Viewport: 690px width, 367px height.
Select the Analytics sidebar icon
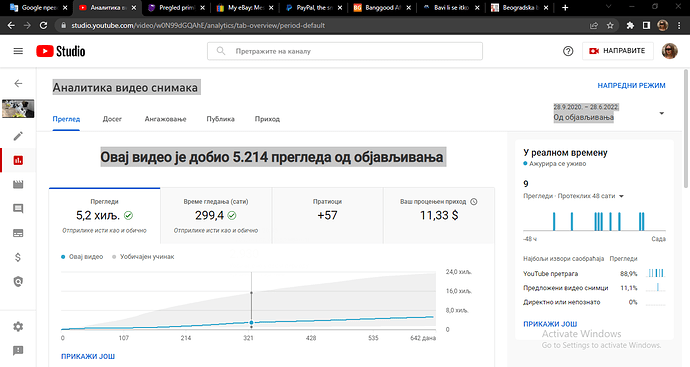18,160
